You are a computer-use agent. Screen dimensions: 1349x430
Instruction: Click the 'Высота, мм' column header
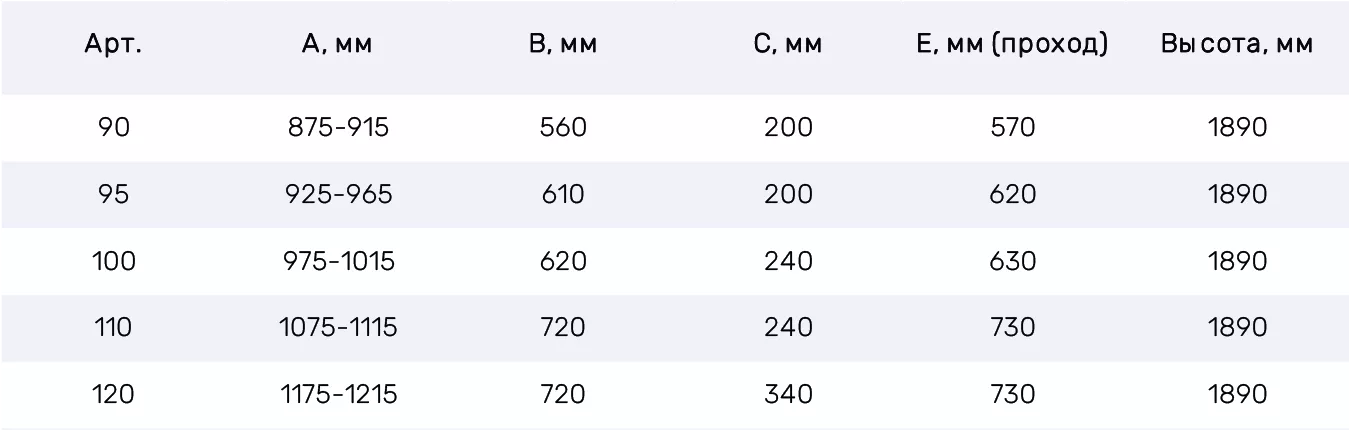click(x=1237, y=45)
